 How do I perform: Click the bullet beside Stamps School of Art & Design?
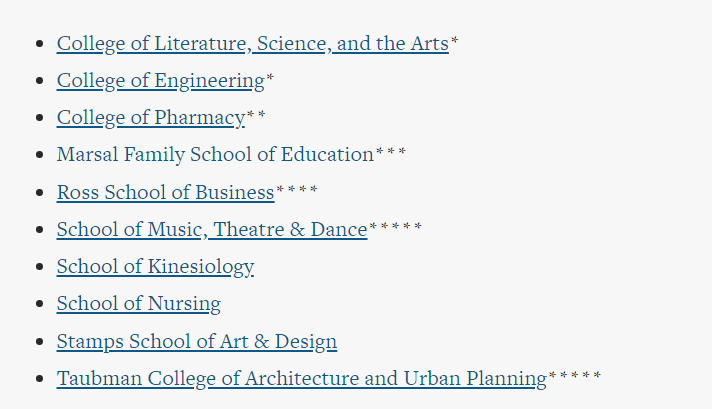pyautogui.click(x=40, y=341)
